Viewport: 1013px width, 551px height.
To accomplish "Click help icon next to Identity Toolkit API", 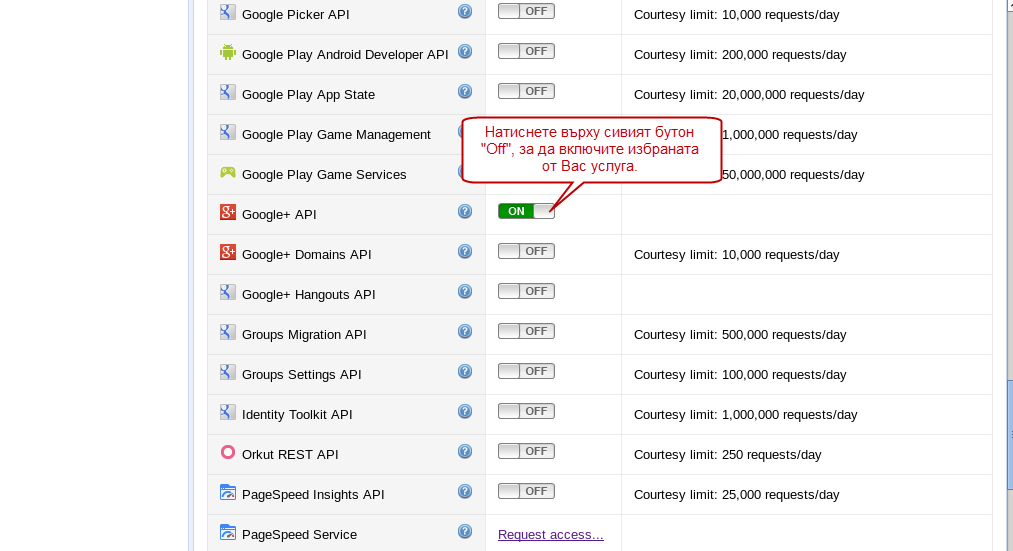I will 465,412.
